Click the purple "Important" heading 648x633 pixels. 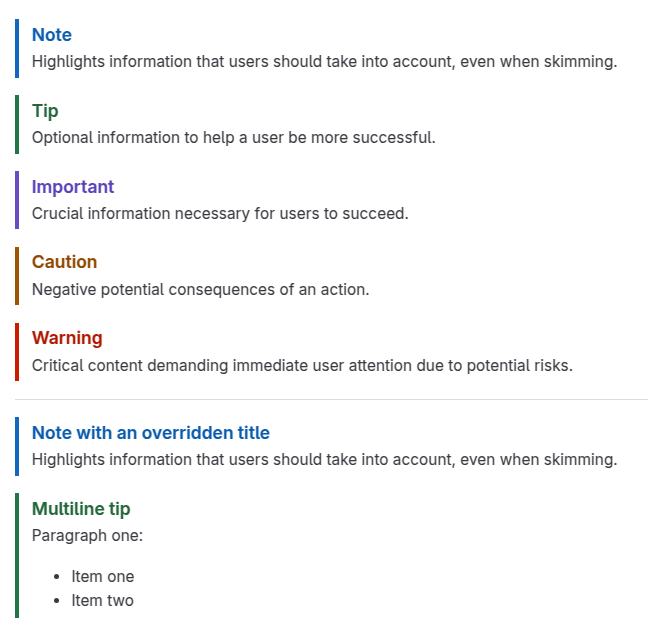click(73, 187)
